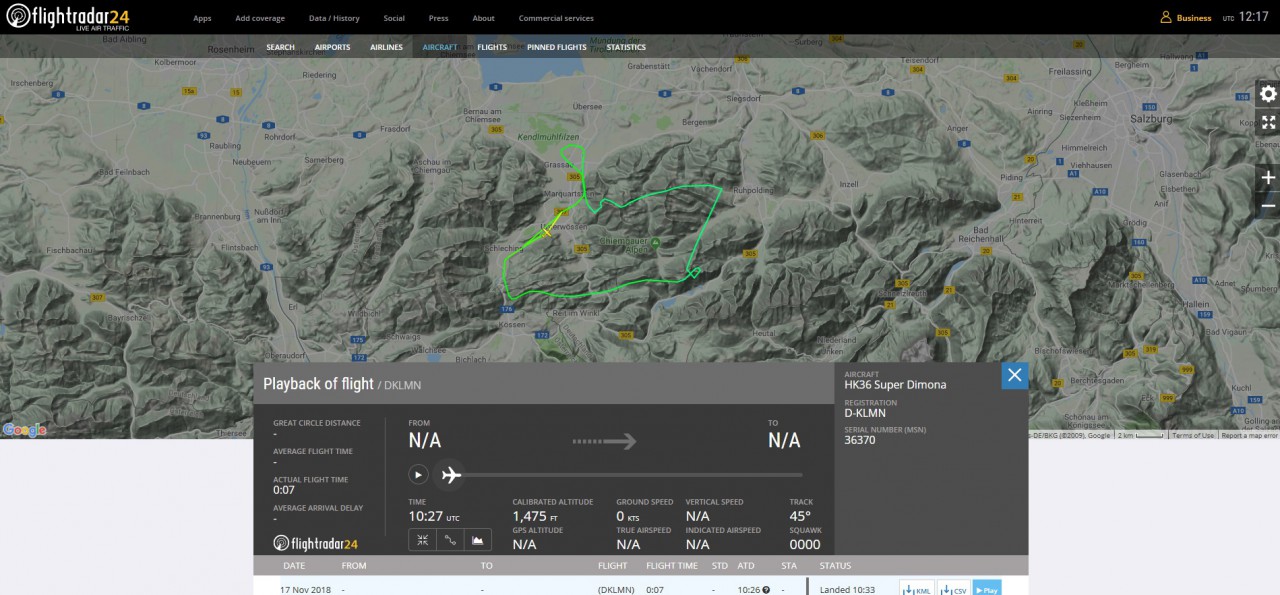Close the flight playback panel
Screen dimensions: 1280x595
tap(1015, 375)
